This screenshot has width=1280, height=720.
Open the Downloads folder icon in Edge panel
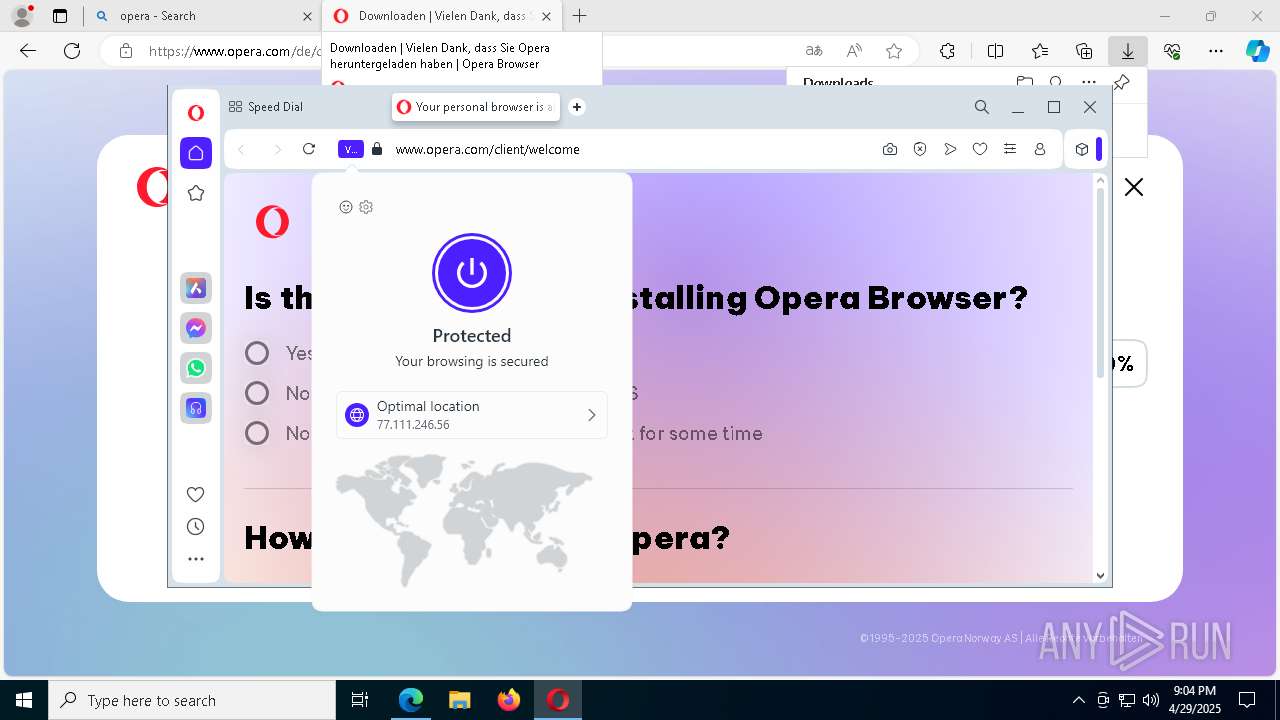pos(1024,82)
